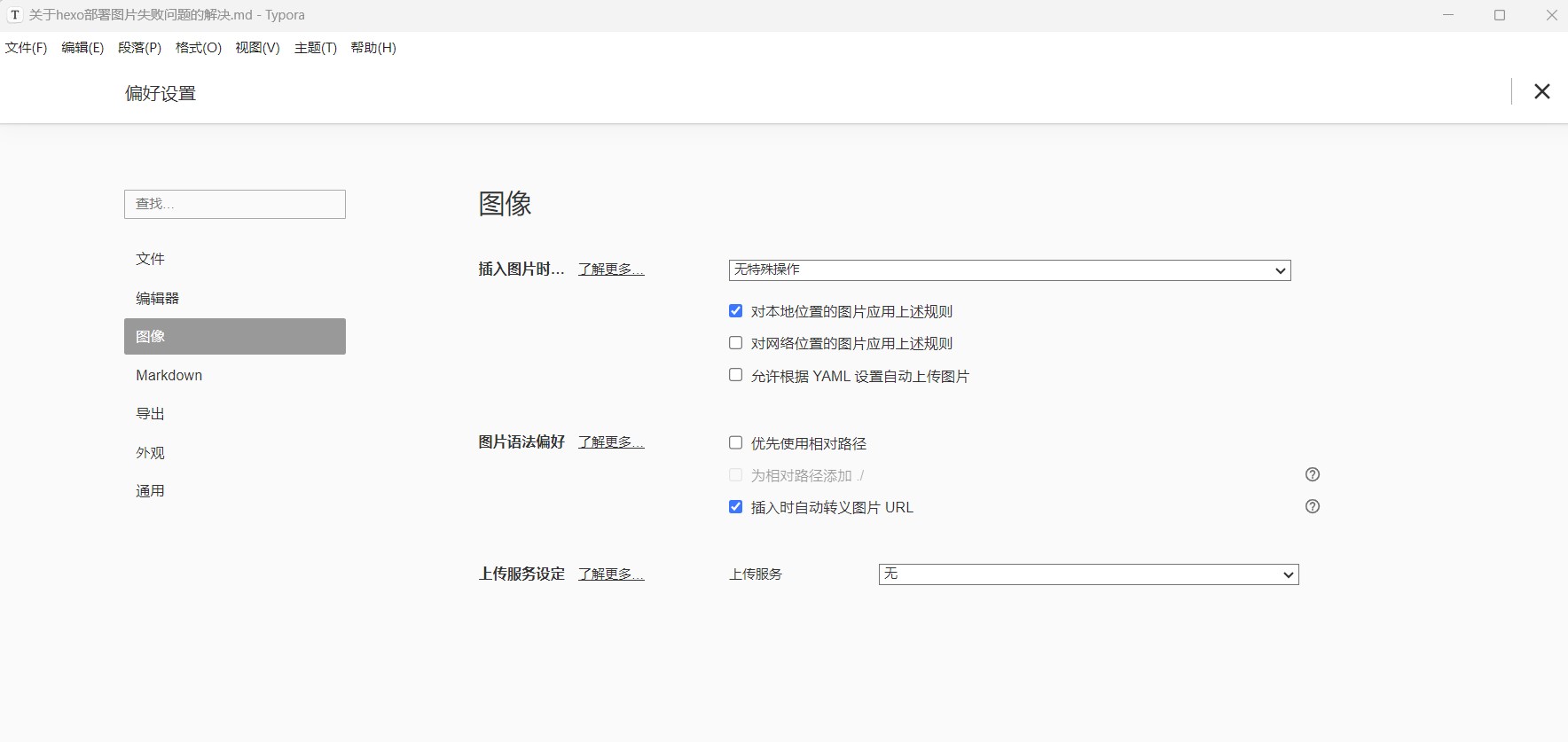Open the 视图(V) menu
Image resolution: width=1568 pixels, height=742 pixels.
(257, 48)
